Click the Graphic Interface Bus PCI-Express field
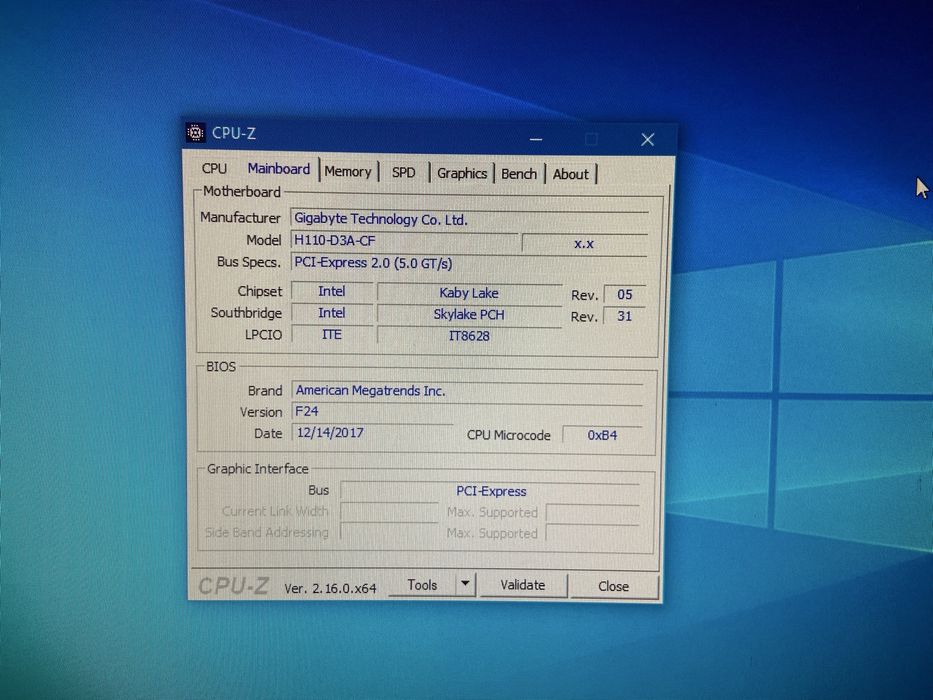 (x=490, y=491)
